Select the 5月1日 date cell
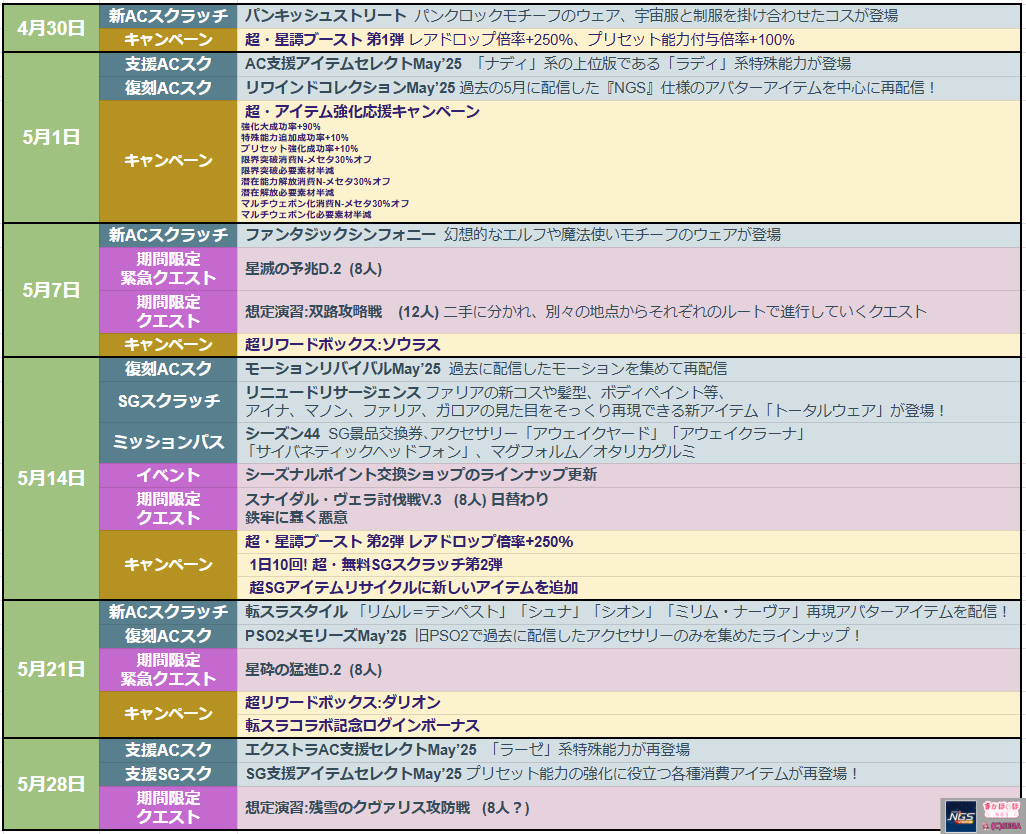This screenshot has width=1026, height=834. [51, 138]
